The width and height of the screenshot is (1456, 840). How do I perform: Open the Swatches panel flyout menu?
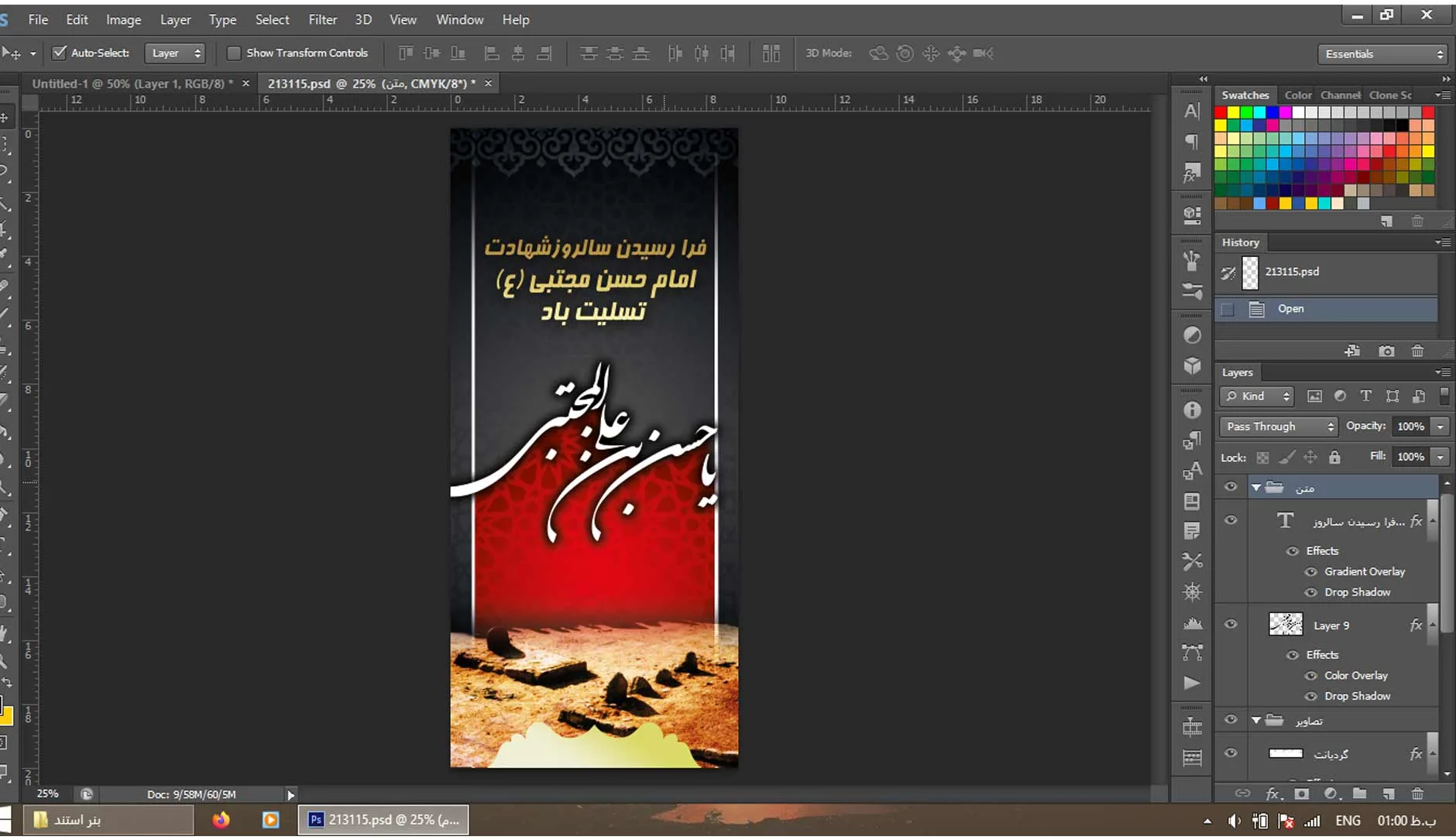tap(1443, 95)
